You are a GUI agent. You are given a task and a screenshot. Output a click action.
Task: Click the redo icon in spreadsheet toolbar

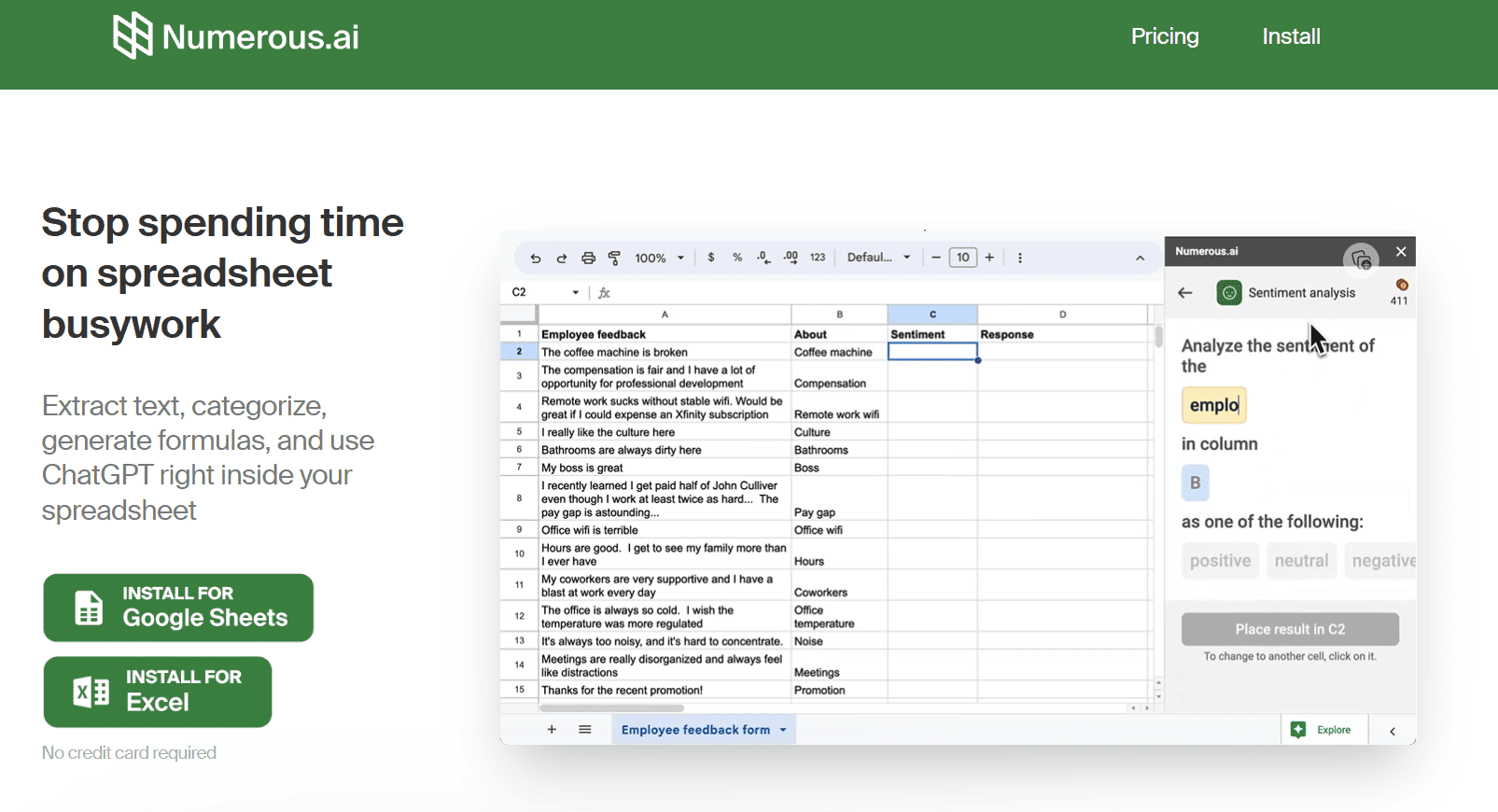562,259
